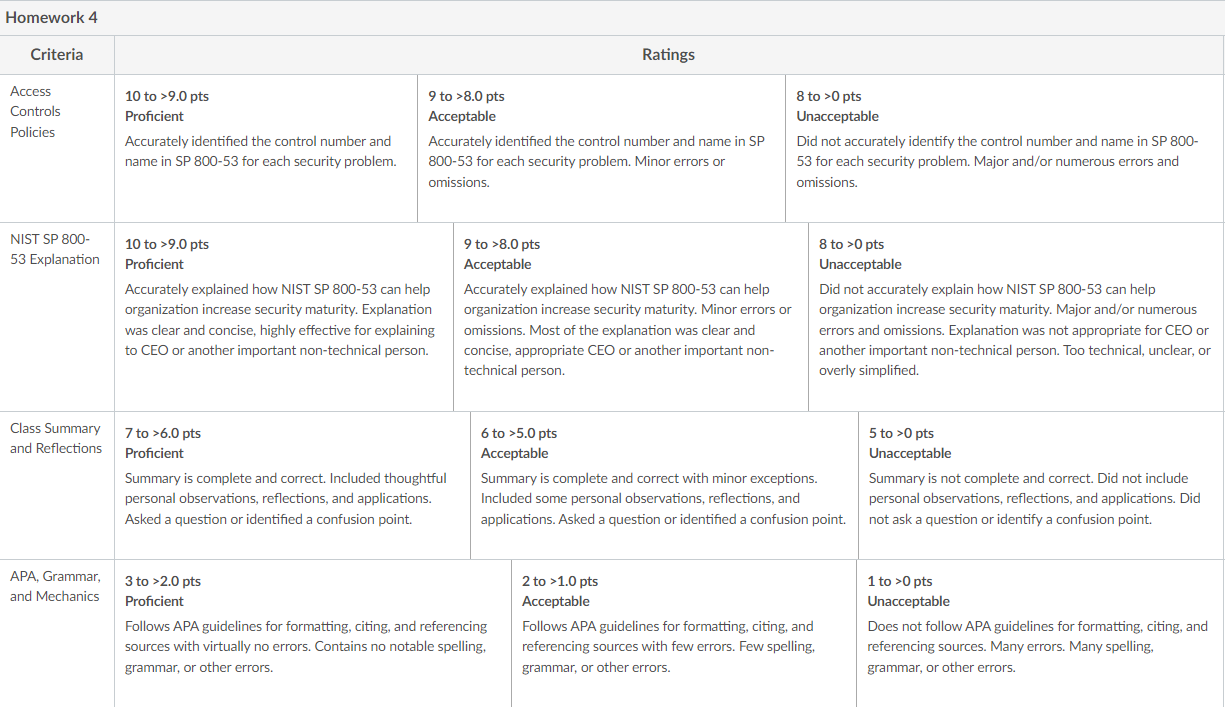This screenshot has height=707, width=1225.
Task: Choose Proficient rating for Access Controls Policies
Action: coord(266,148)
